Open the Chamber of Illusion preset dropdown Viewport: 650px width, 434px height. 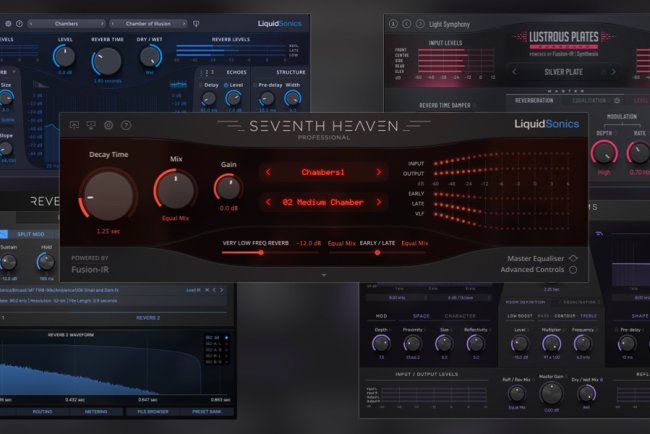coord(148,24)
